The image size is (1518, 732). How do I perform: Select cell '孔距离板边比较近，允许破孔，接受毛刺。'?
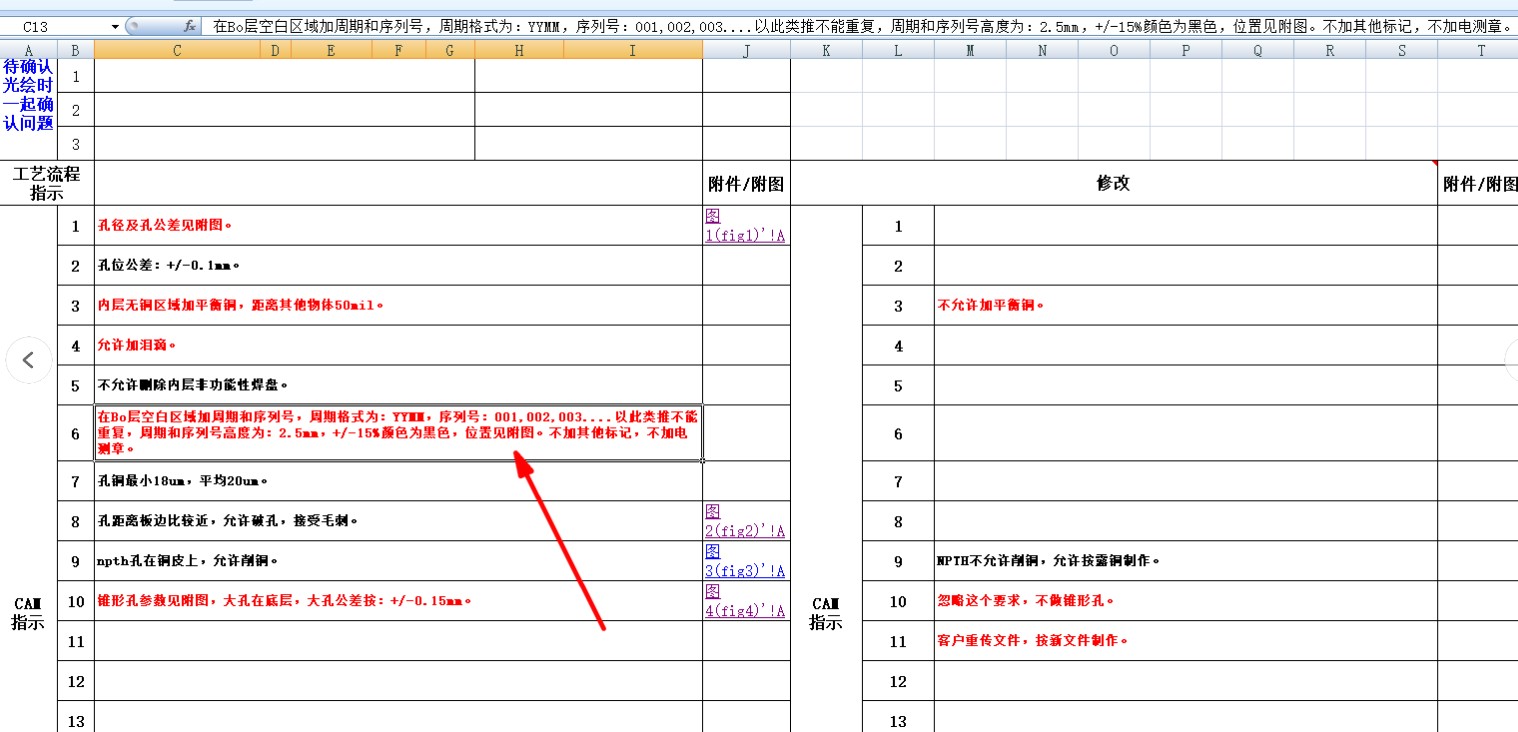pos(398,521)
